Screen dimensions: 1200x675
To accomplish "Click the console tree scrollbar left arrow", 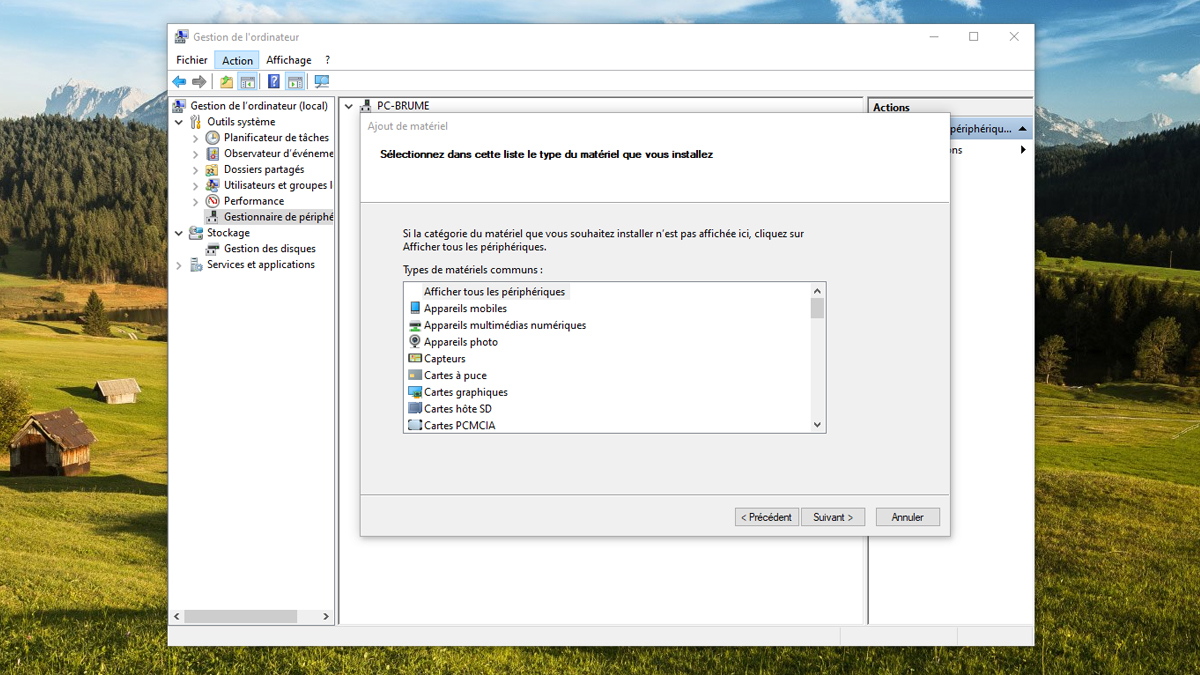I will coord(177,617).
